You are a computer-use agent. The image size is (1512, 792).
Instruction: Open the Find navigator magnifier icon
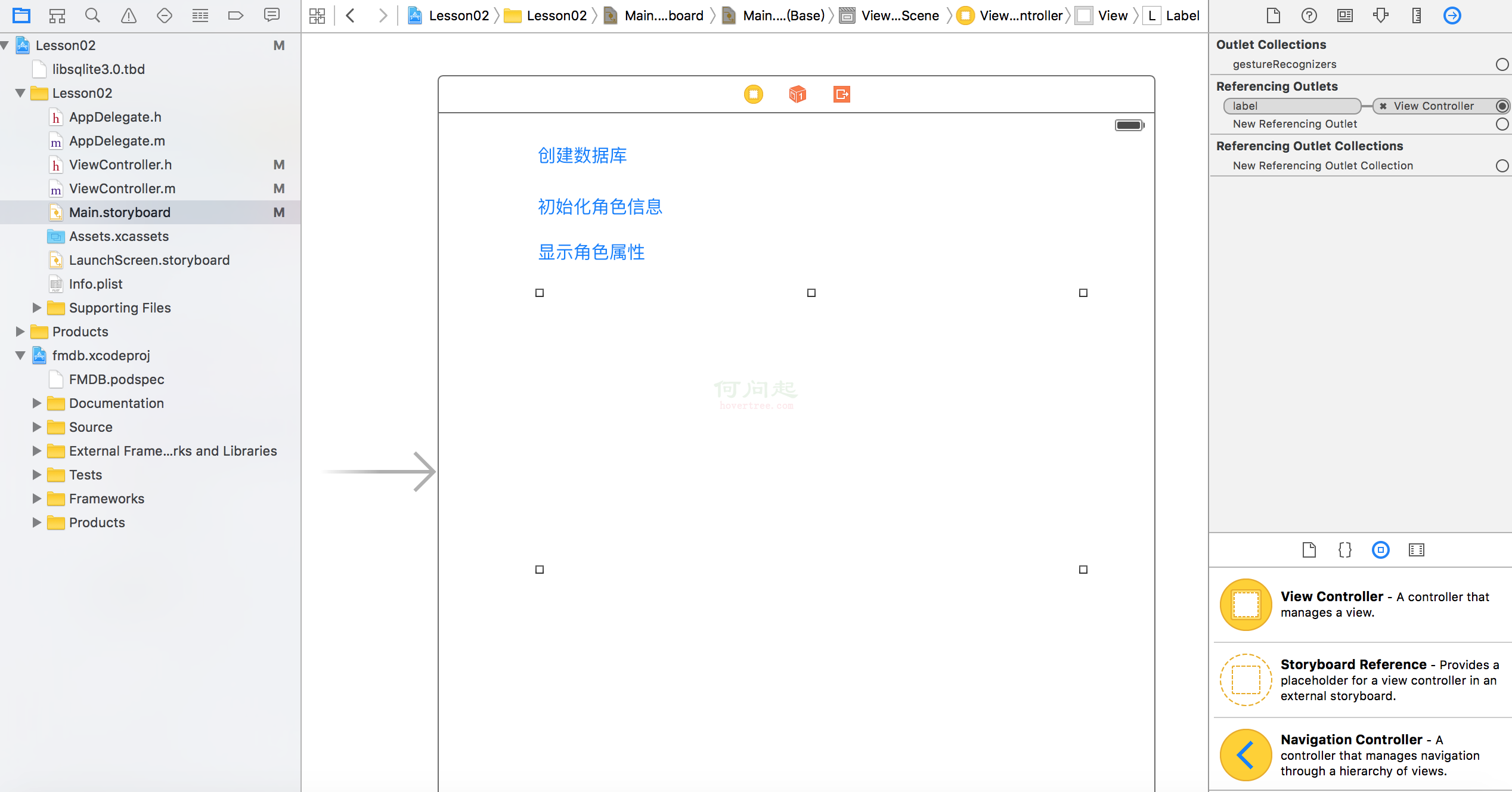[x=92, y=16]
